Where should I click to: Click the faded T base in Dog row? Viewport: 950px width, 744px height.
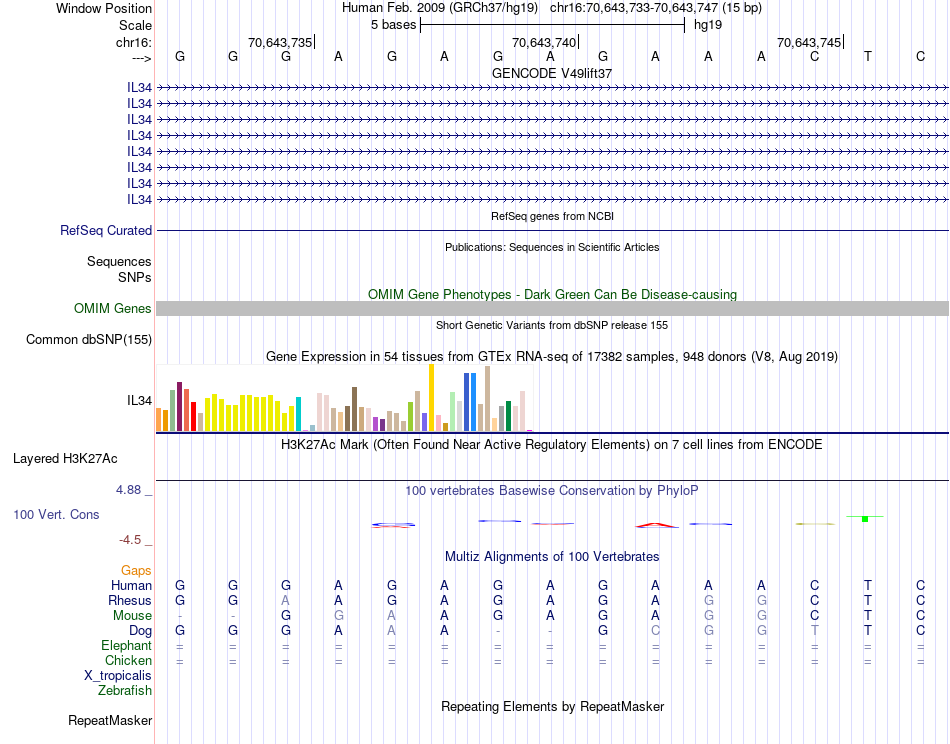pyautogui.click(x=814, y=631)
